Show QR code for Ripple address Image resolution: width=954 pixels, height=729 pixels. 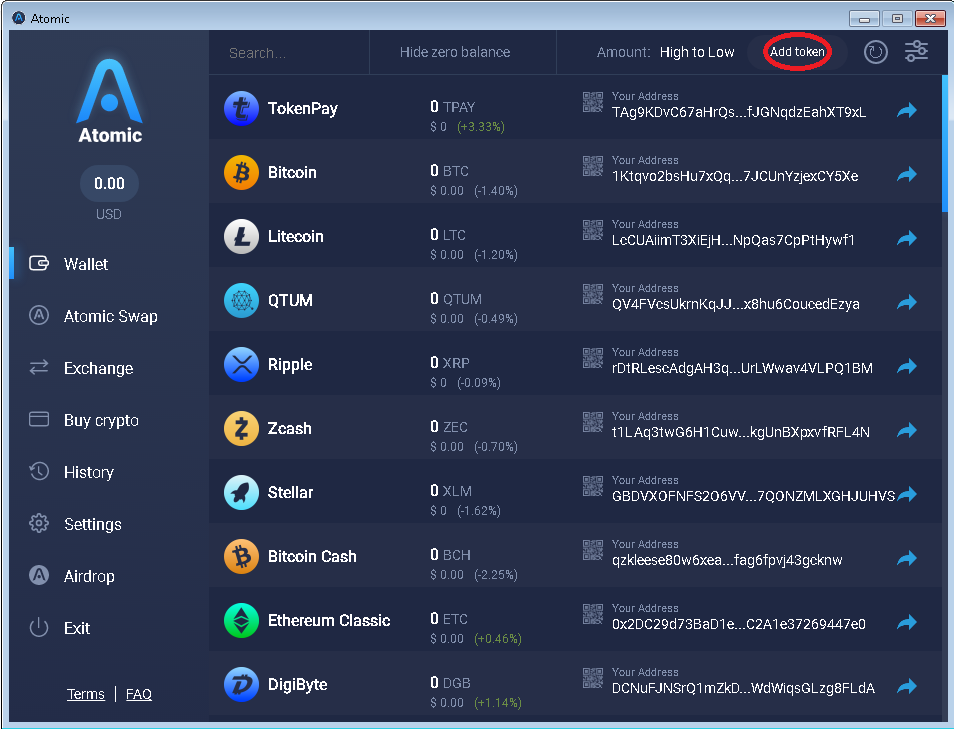point(593,358)
